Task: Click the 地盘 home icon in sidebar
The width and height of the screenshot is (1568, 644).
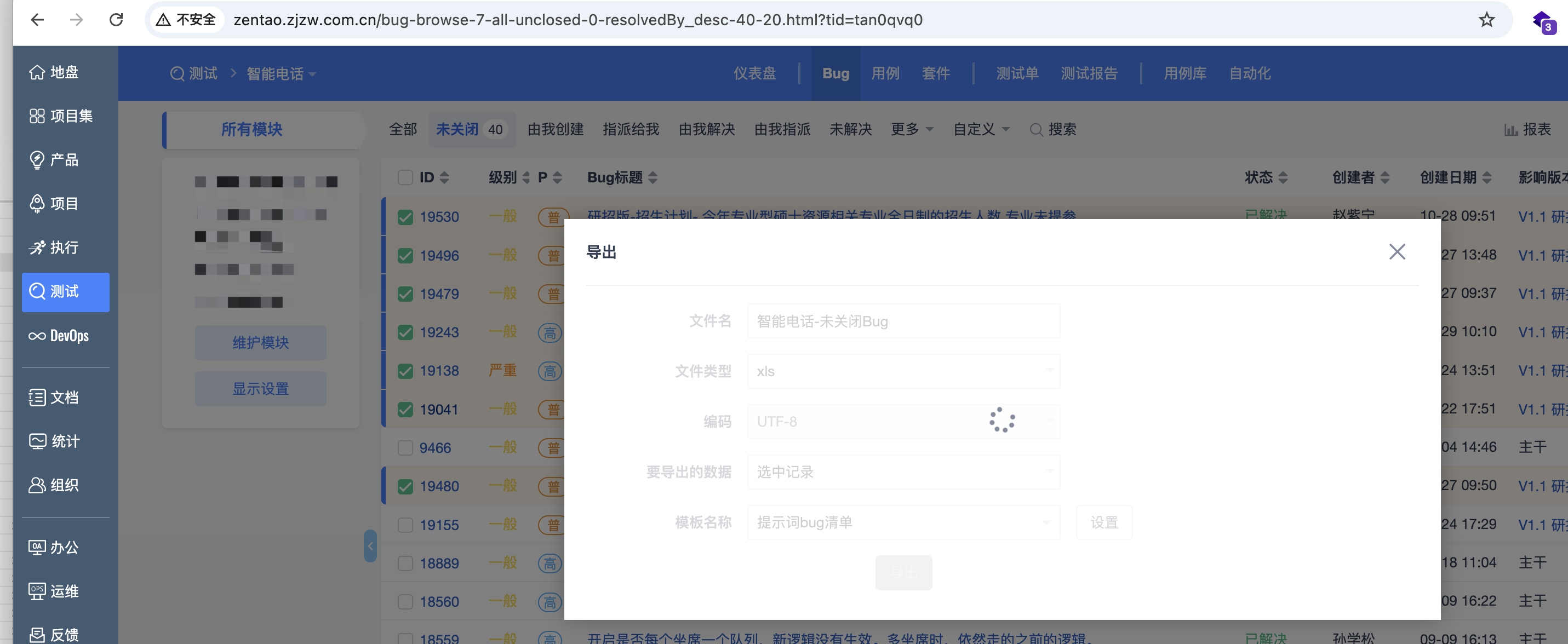Action: pos(37,72)
